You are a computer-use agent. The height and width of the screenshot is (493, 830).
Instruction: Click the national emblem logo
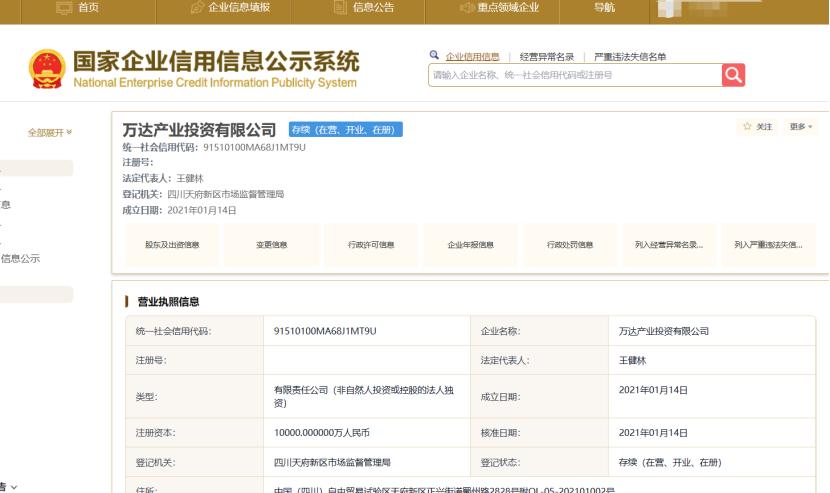click(47, 69)
